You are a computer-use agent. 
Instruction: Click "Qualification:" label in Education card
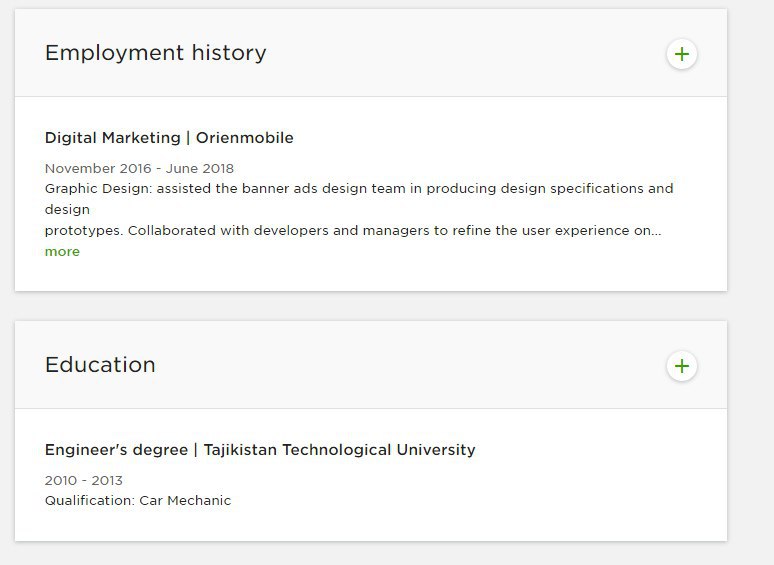click(90, 500)
